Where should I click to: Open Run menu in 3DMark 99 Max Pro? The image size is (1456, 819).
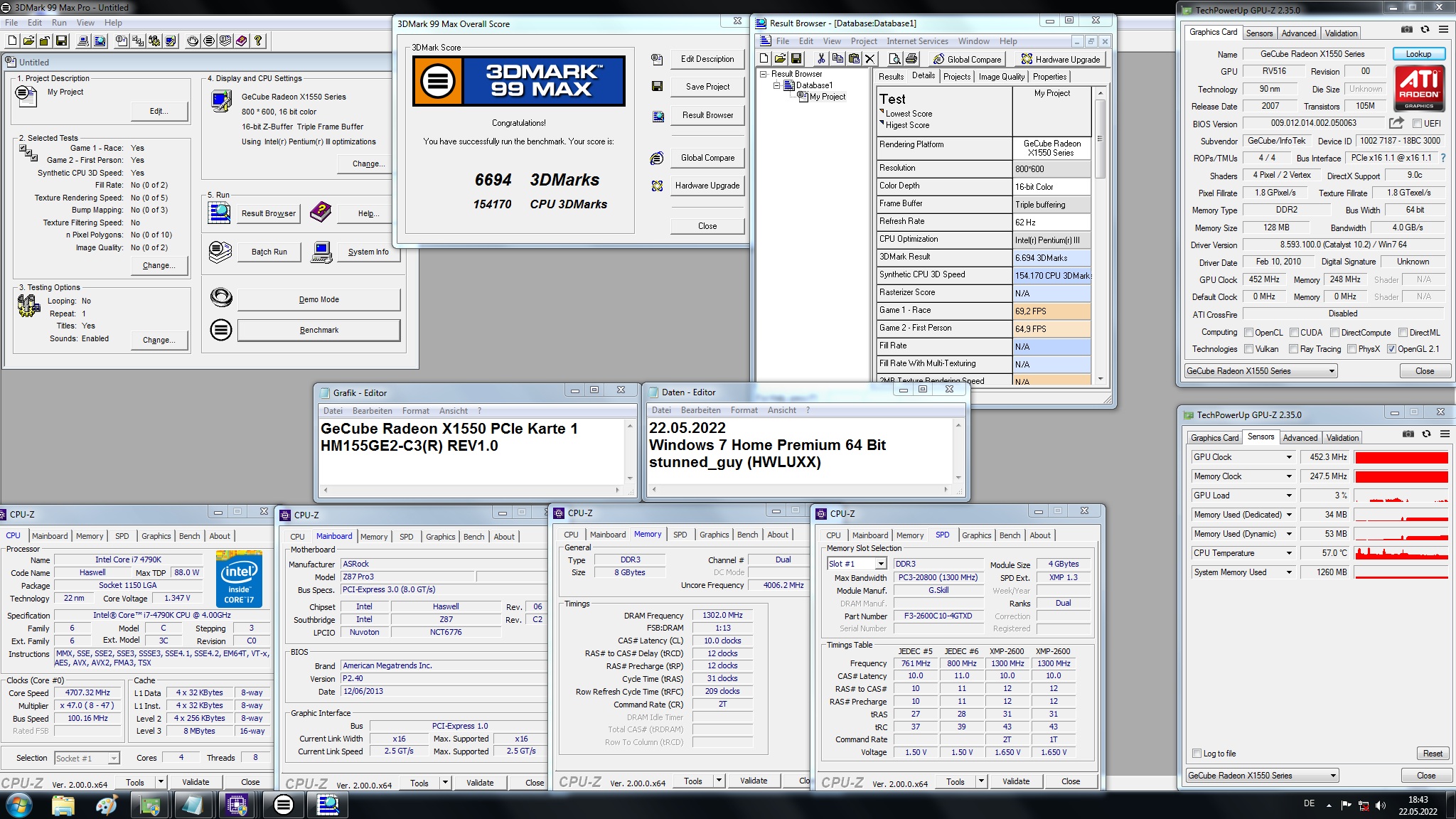coord(59,23)
